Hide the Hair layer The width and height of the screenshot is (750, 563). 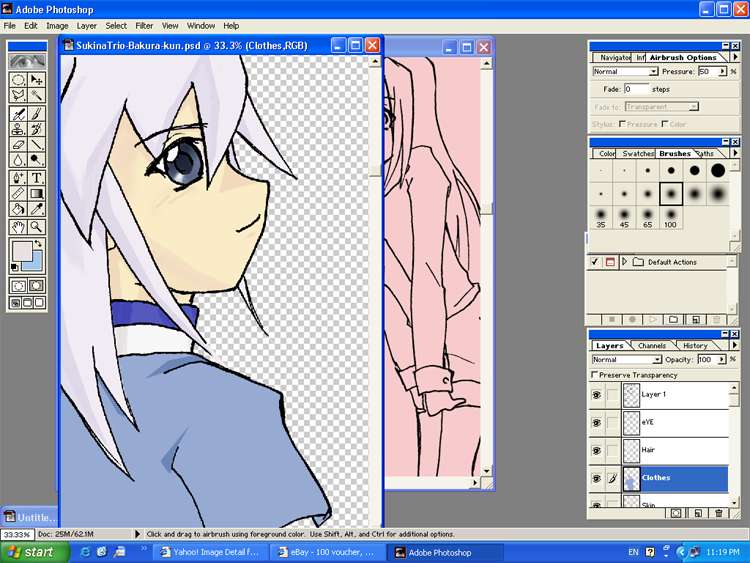tap(596, 450)
